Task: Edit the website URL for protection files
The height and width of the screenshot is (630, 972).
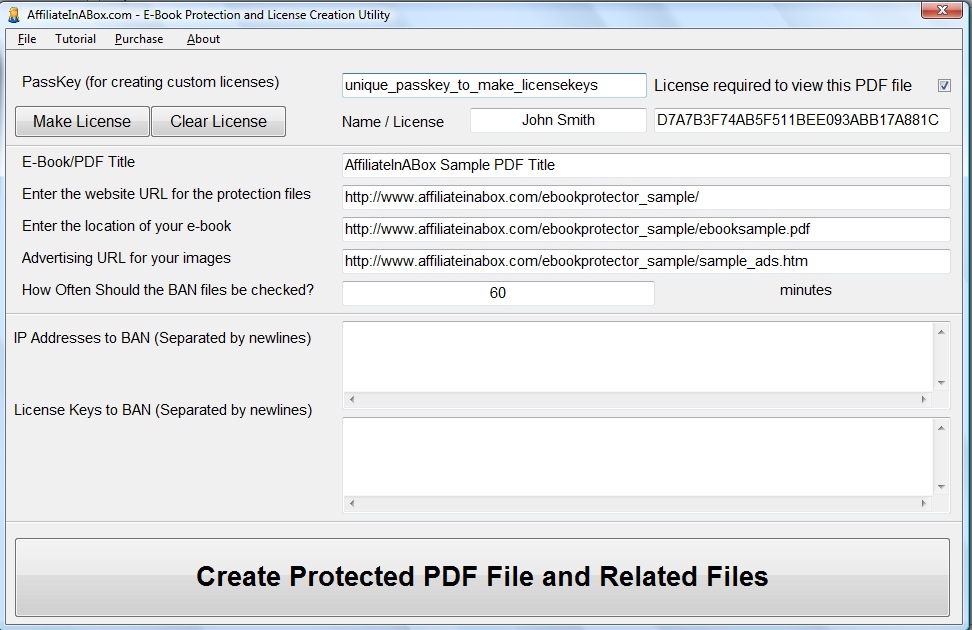Action: click(x=645, y=197)
